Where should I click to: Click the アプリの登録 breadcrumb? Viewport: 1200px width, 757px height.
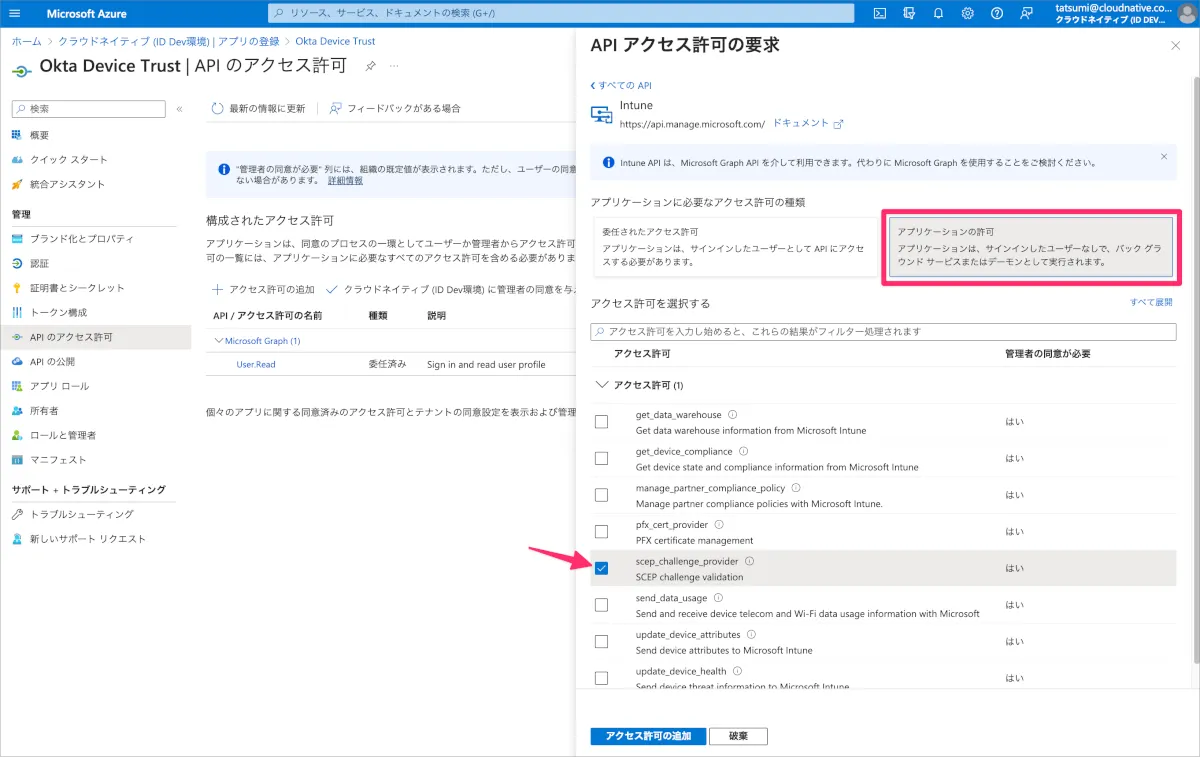251,41
